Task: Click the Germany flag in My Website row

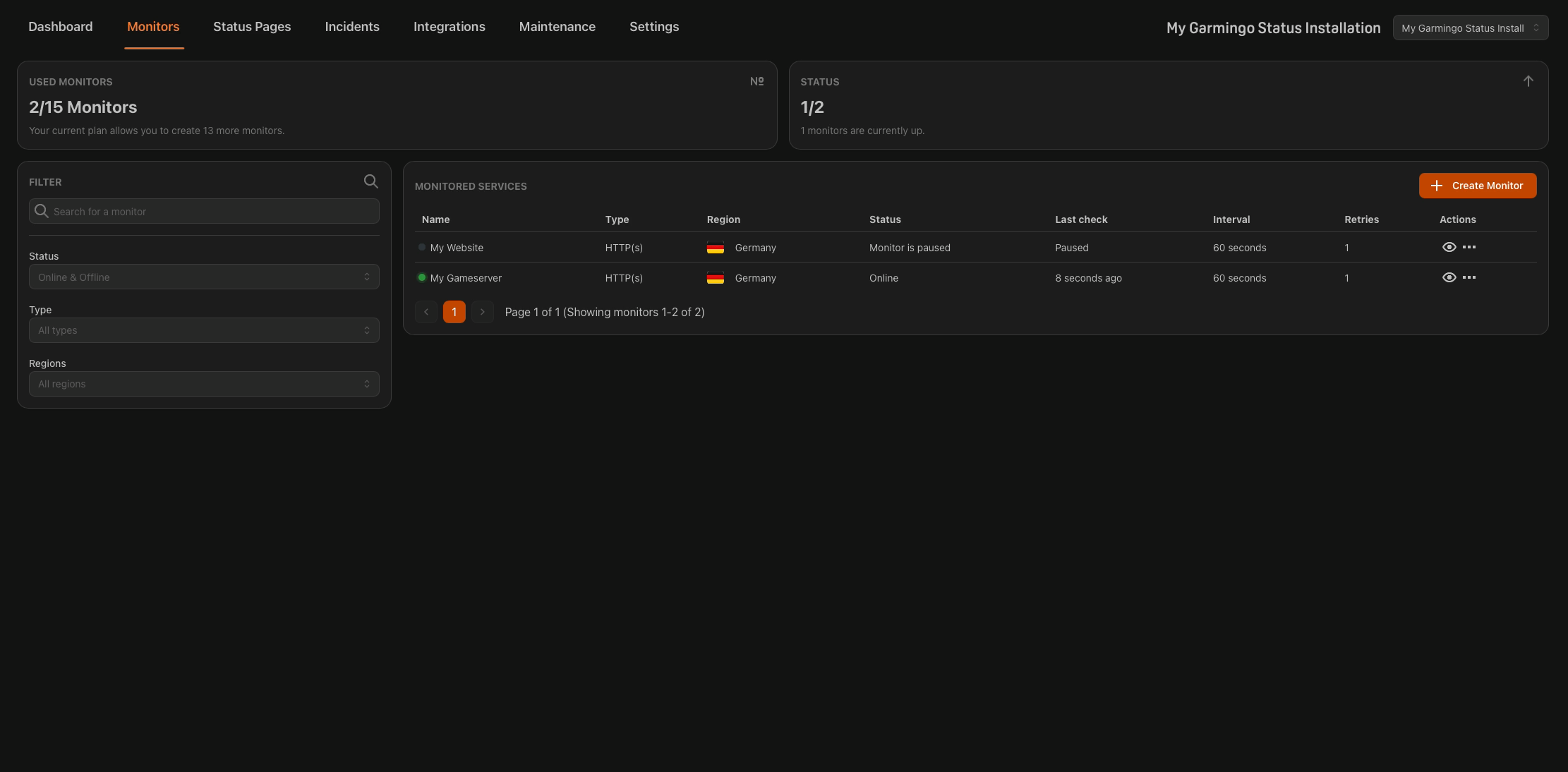Action: (716, 248)
